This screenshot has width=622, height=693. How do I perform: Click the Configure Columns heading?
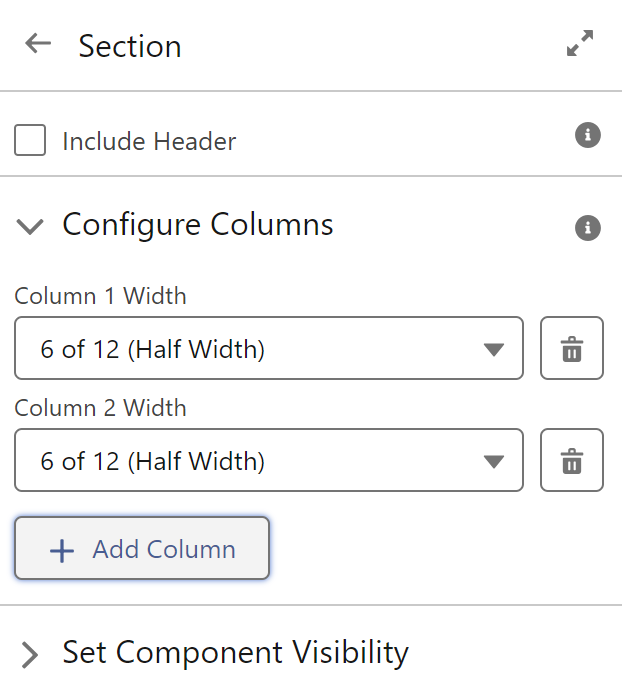pos(198,225)
